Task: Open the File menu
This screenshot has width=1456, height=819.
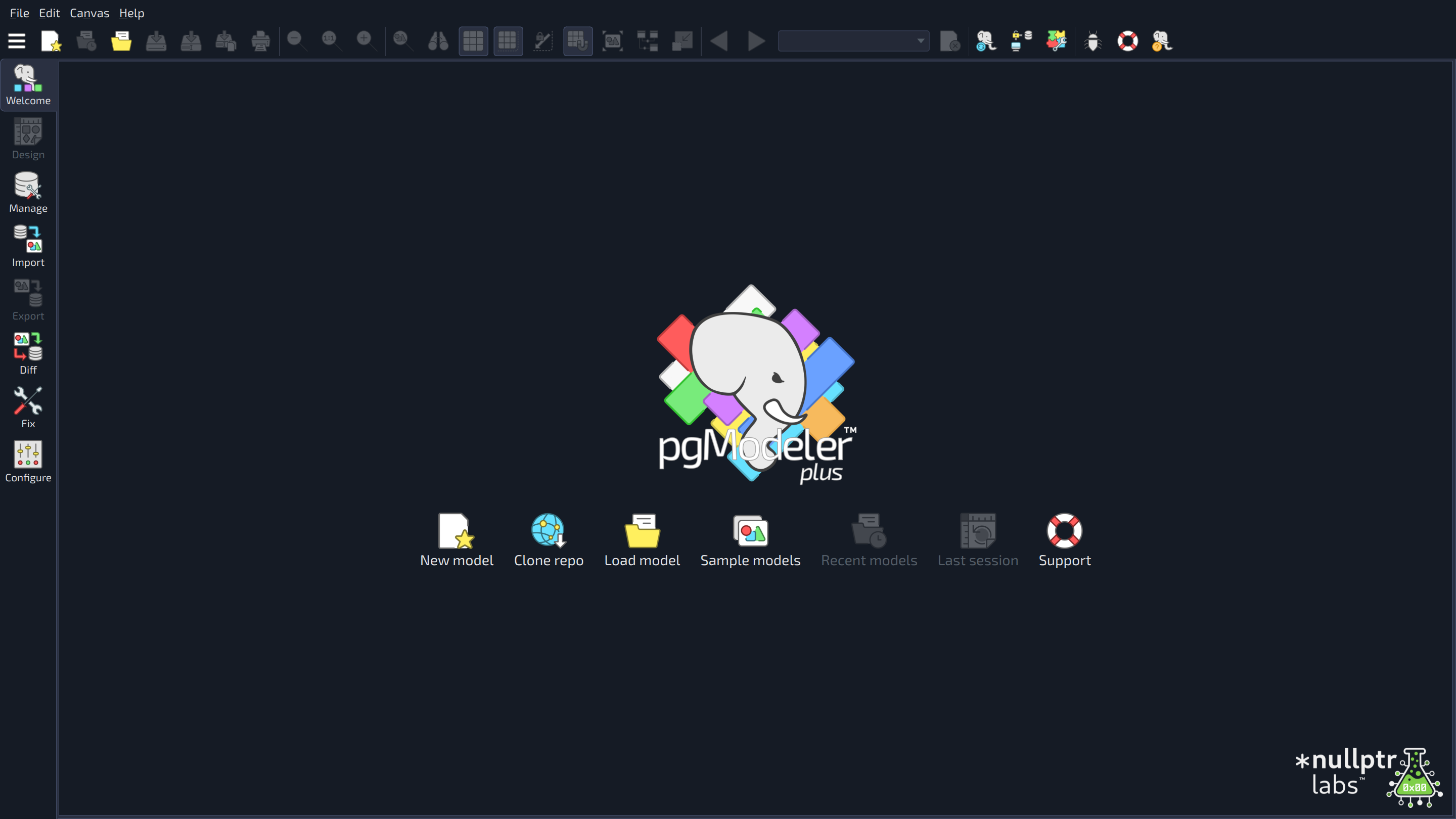Action: tap(19, 13)
